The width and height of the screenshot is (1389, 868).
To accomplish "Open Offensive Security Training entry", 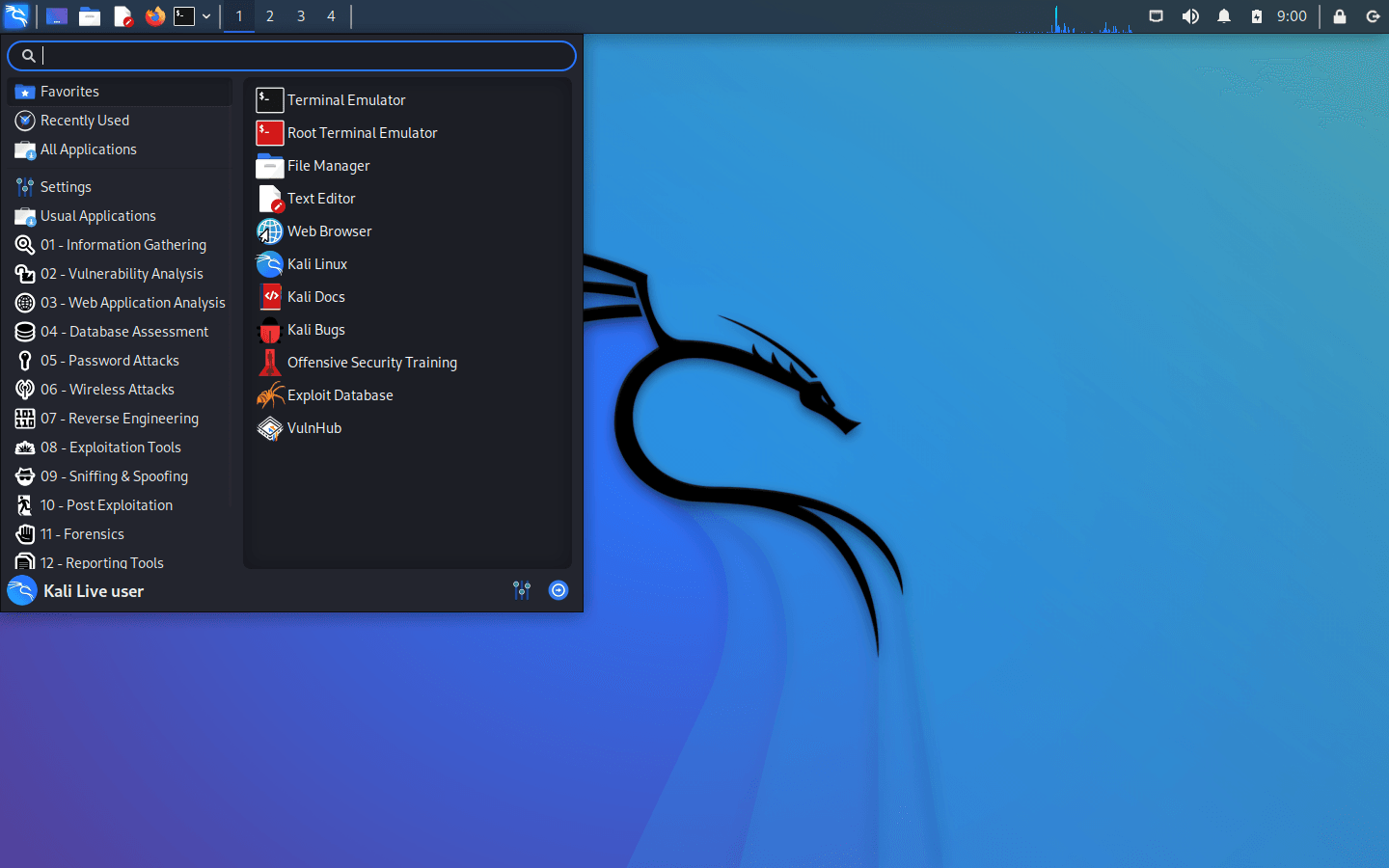I will 406,363.
